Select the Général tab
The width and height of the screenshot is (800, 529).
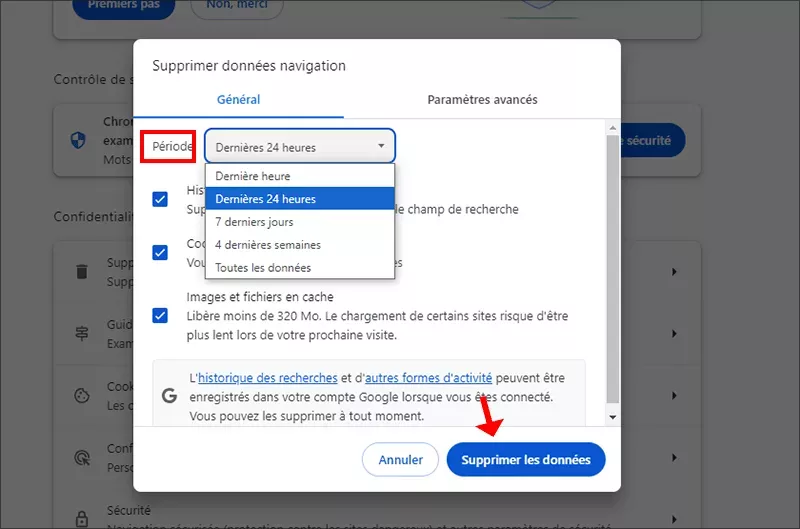pos(238,99)
